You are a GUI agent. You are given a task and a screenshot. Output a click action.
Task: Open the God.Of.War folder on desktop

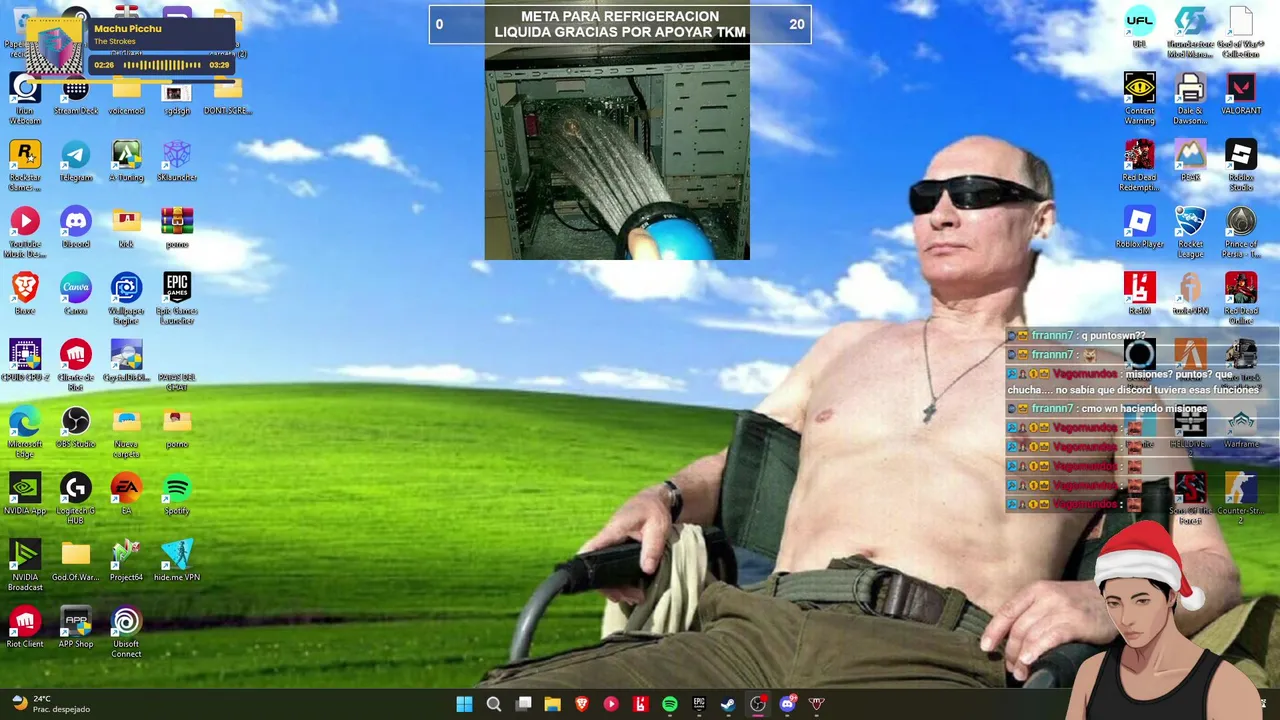tap(76, 562)
